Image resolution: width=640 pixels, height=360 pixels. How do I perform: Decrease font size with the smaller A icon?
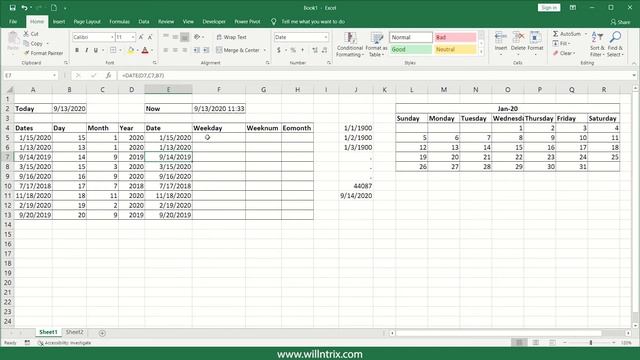150,37
